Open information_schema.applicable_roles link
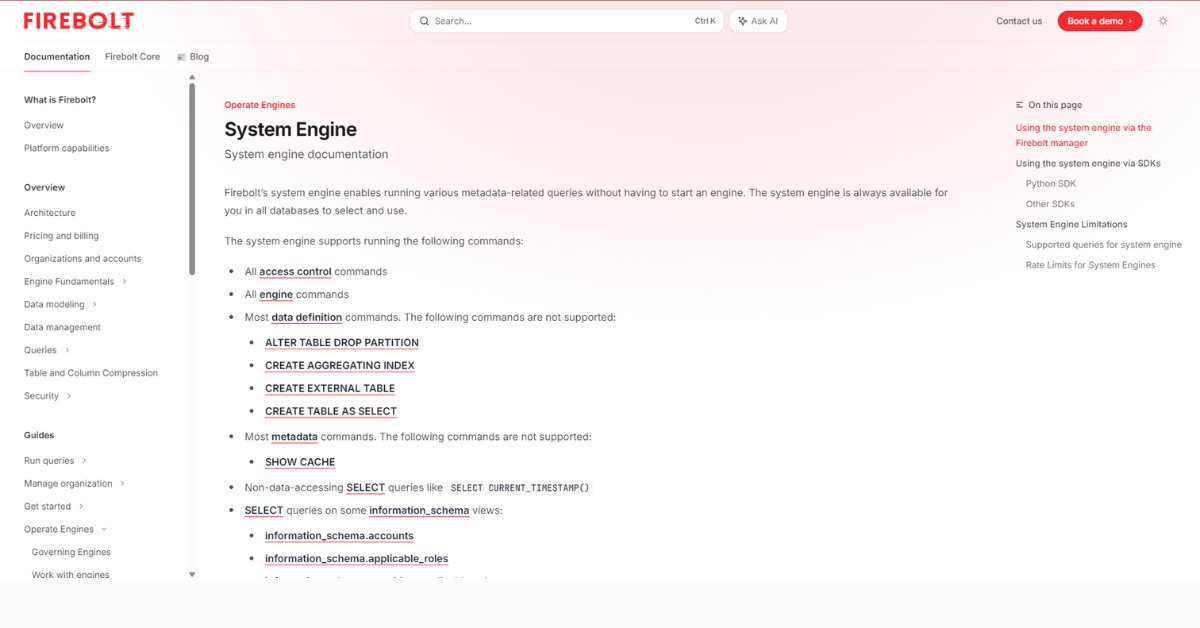This screenshot has width=1200, height=628. click(357, 559)
